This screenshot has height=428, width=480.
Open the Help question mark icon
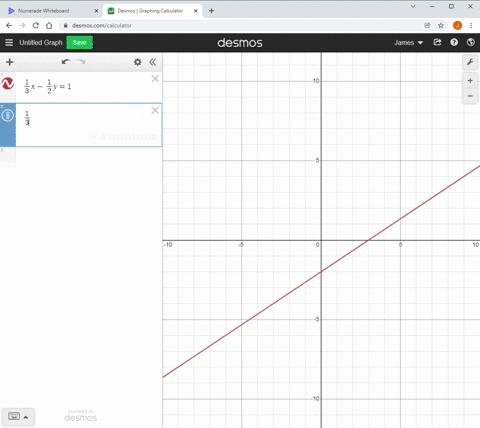coord(454,42)
